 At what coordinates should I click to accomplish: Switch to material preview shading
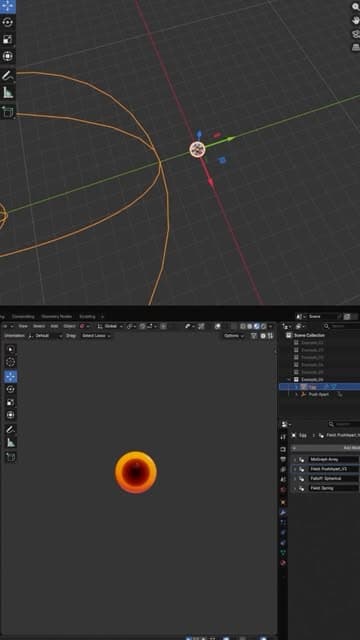[x=257, y=326]
